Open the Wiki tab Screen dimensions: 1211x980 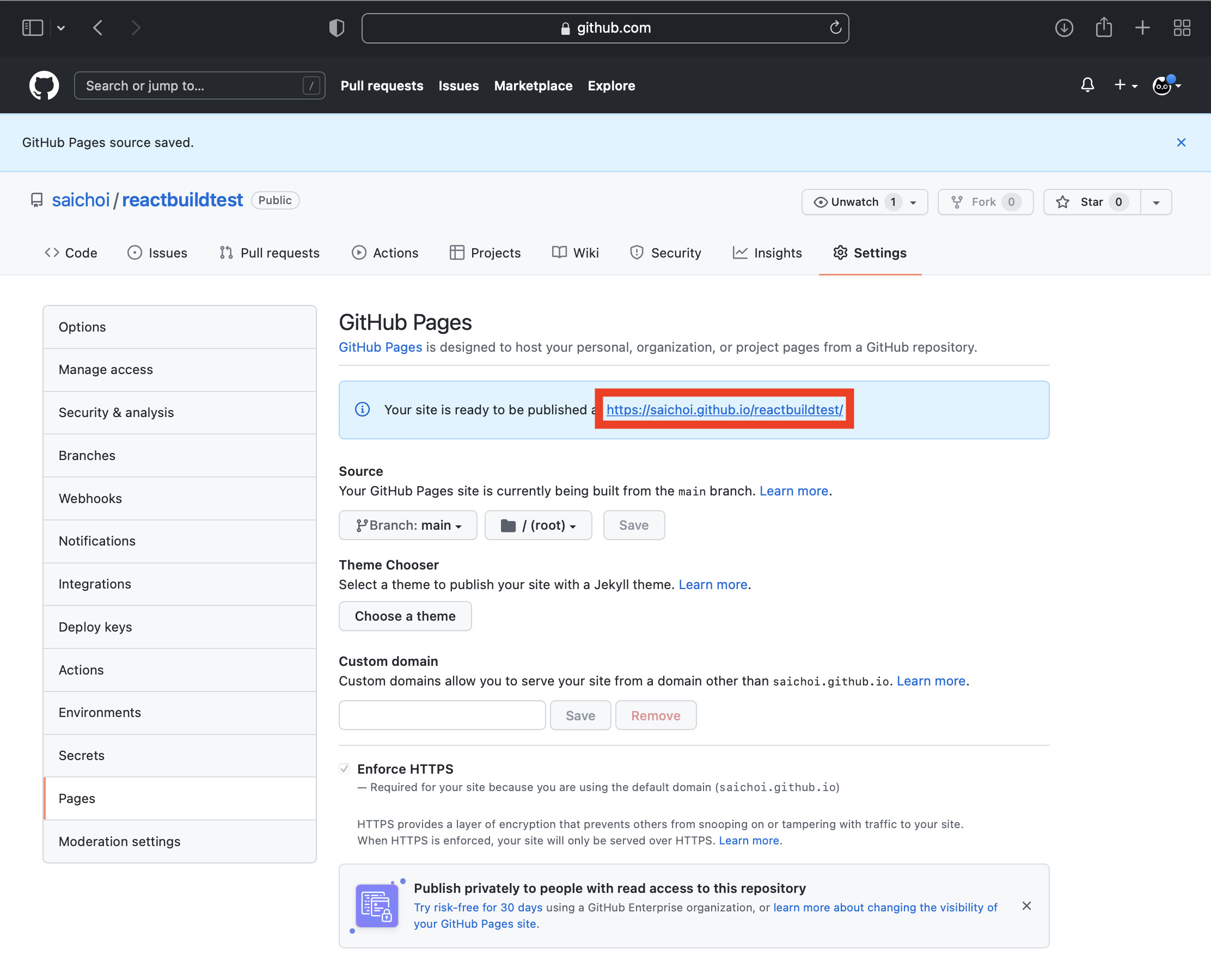[x=576, y=253]
